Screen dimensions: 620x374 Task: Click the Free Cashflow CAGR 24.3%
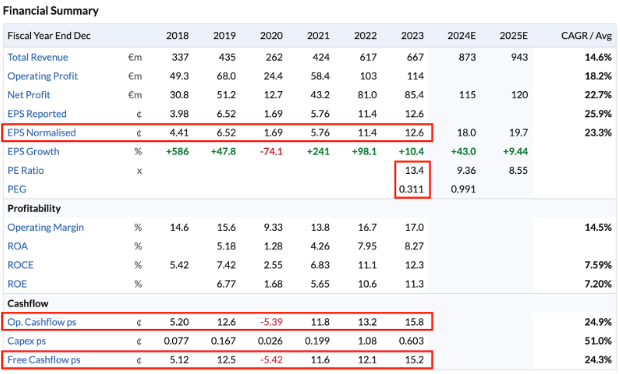coord(598,360)
